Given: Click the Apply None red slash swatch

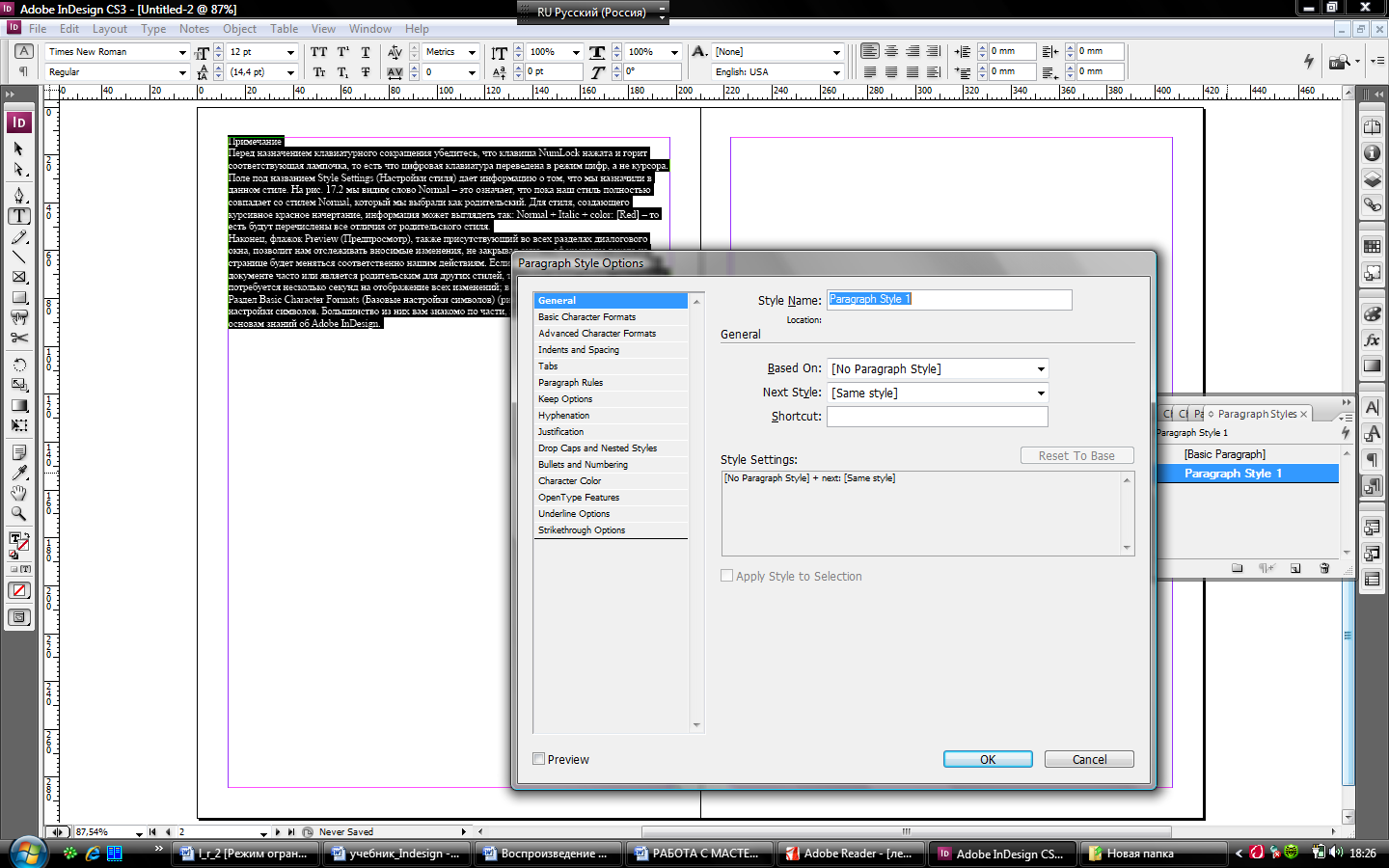Looking at the screenshot, I should (18, 590).
